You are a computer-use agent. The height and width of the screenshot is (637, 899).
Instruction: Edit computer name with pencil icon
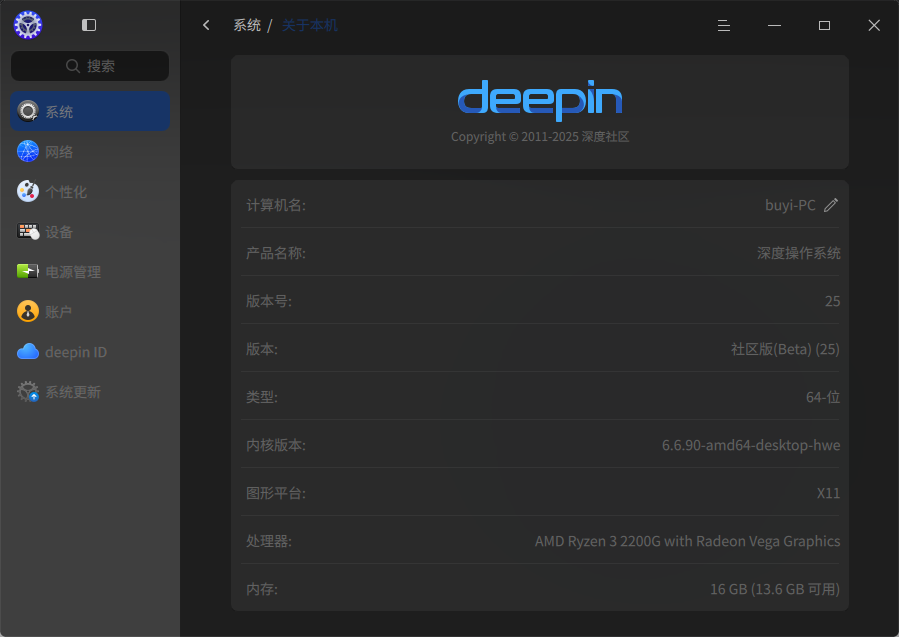(x=831, y=205)
